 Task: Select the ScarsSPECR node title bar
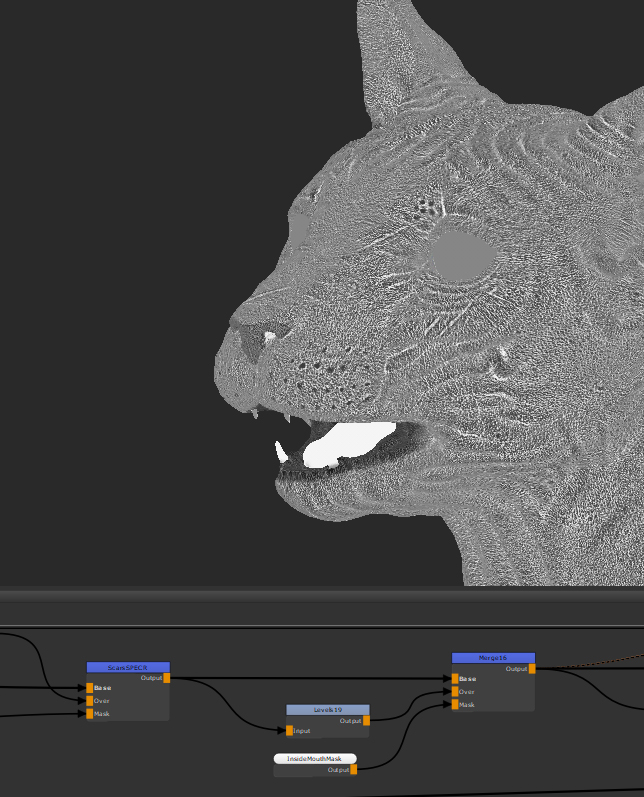(128, 667)
